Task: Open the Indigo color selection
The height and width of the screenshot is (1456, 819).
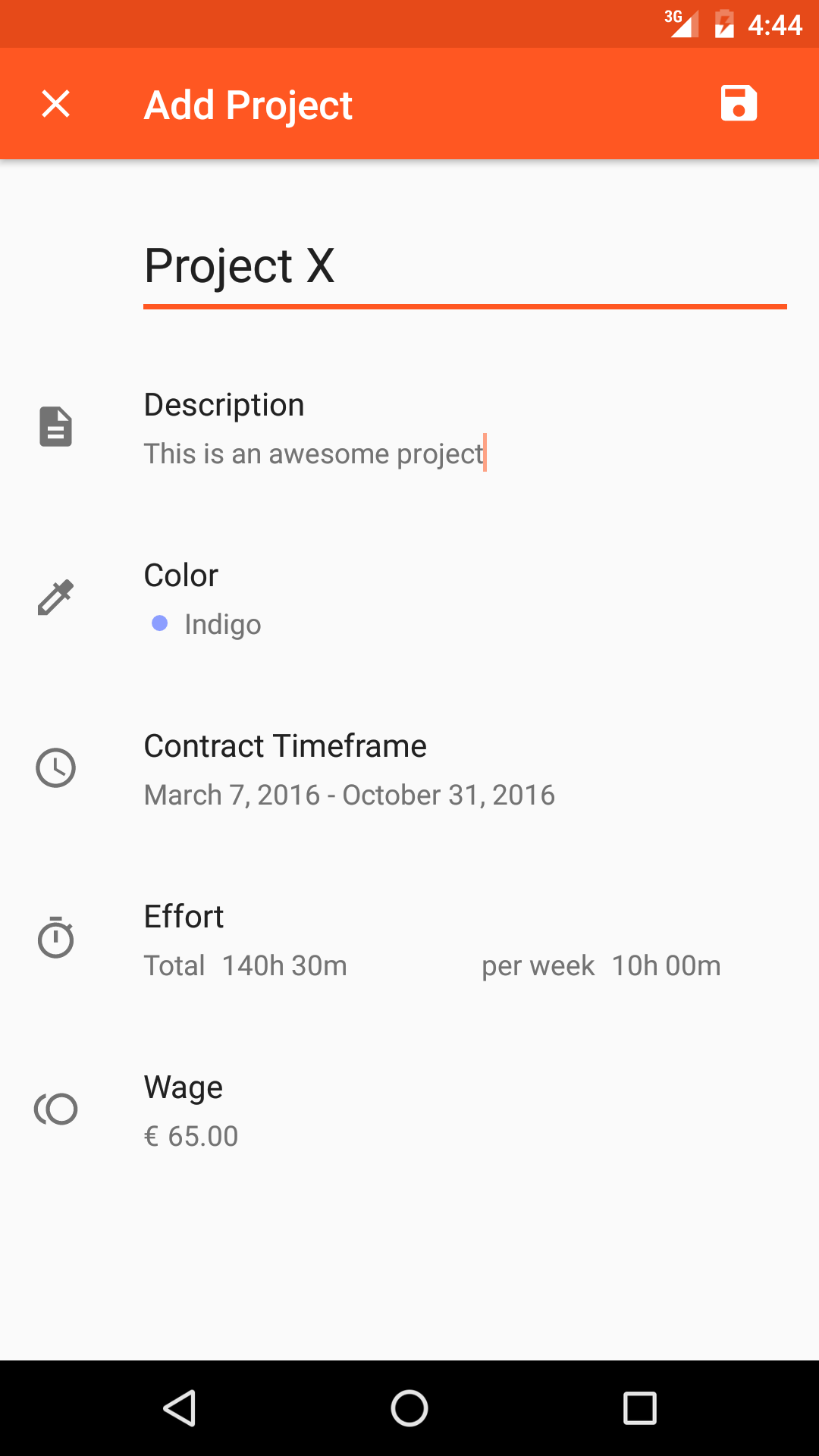Action: 223,624
